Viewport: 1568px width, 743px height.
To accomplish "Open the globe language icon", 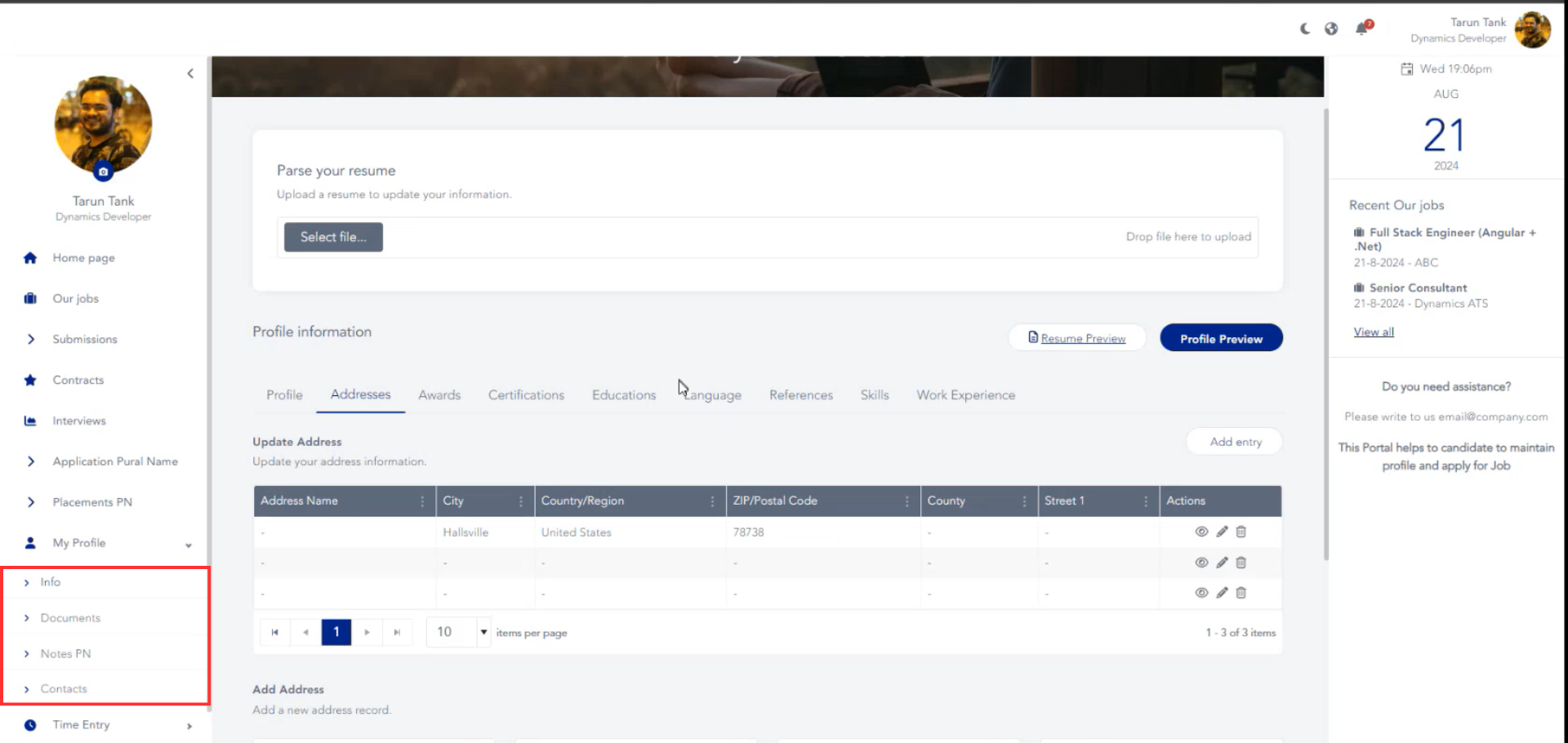I will (1331, 29).
